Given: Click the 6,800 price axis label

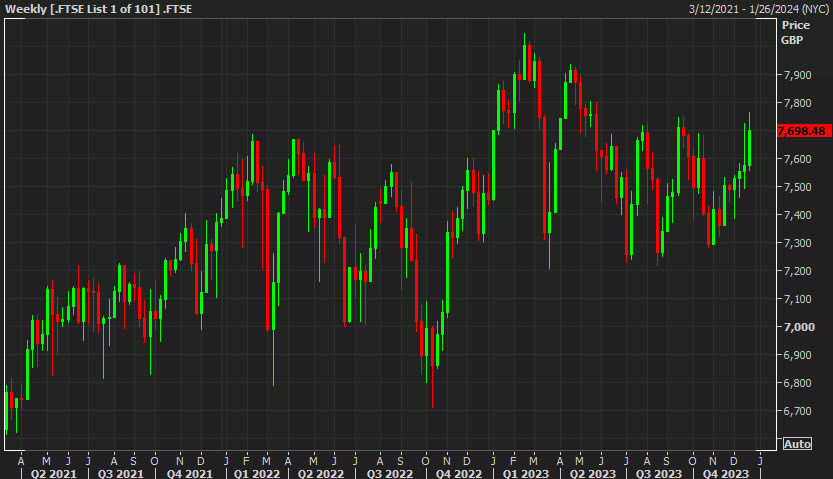Looking at the screenshot, I should [797, 383].
